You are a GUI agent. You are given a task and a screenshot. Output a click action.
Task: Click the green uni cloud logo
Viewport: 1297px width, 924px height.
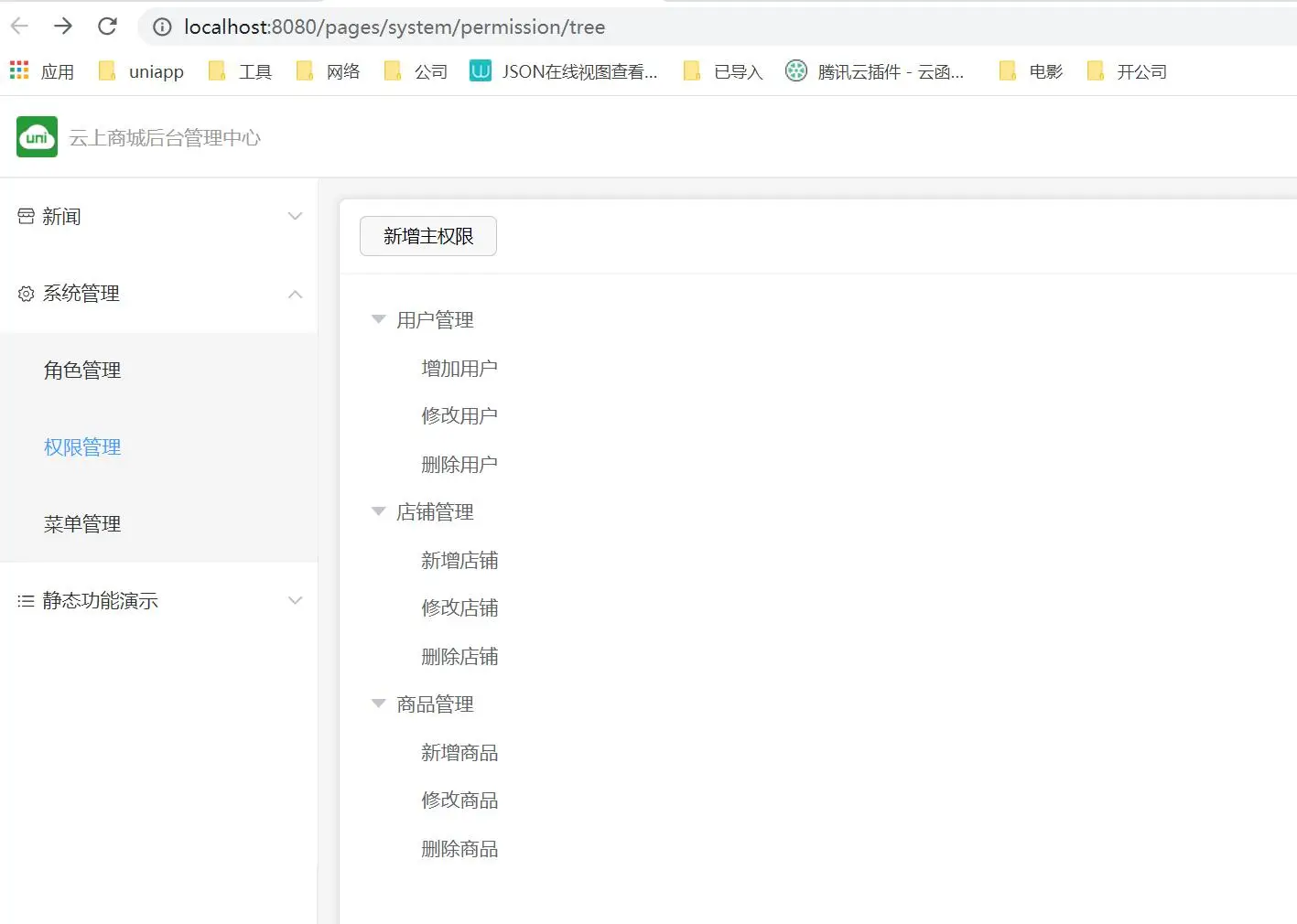(x=37, y=137)
